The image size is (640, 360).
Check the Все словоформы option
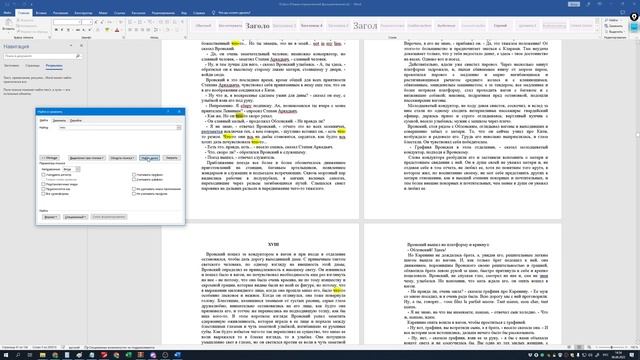pos(44,194)
